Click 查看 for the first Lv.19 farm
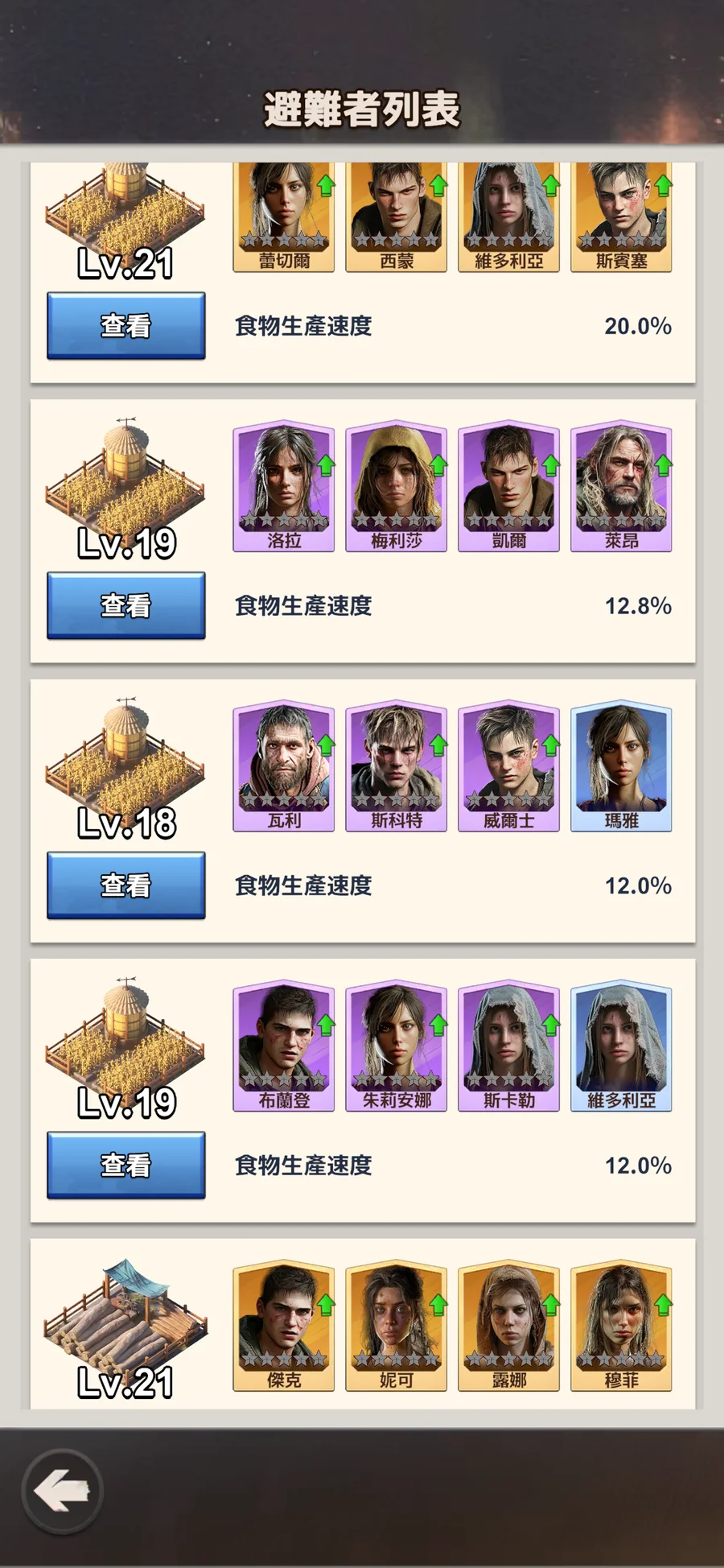724x1568 pixels. tap(126, 605)
